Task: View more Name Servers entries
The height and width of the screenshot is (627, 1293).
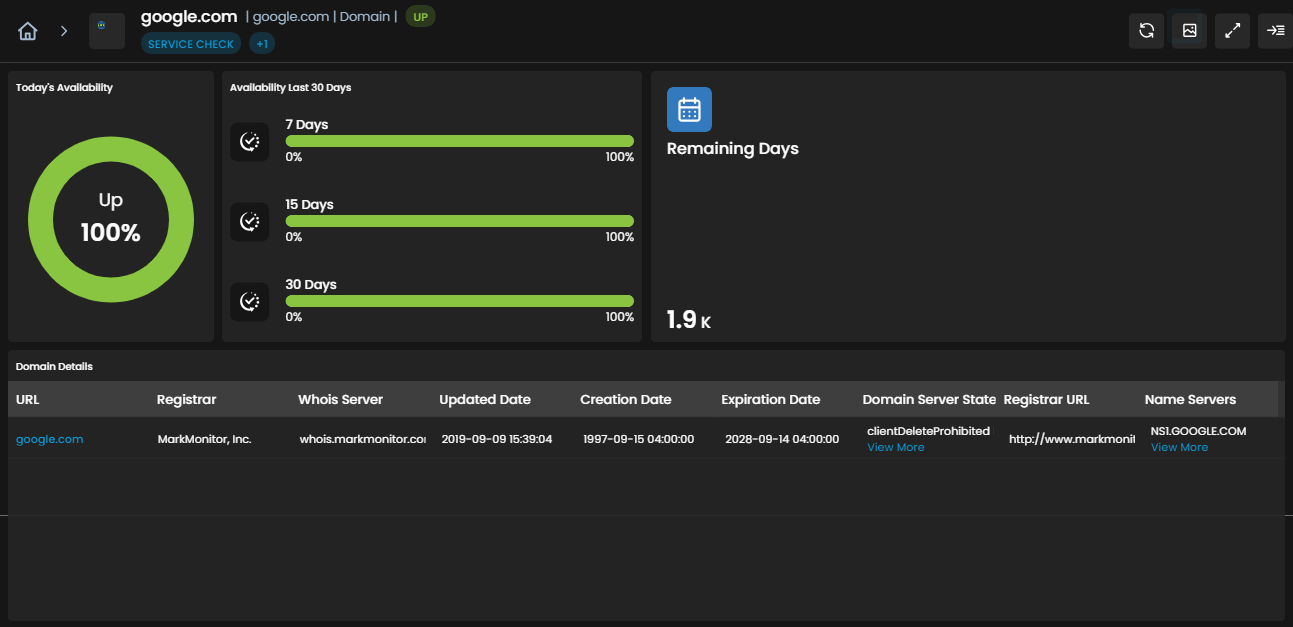Action: tap(1179, 447)
